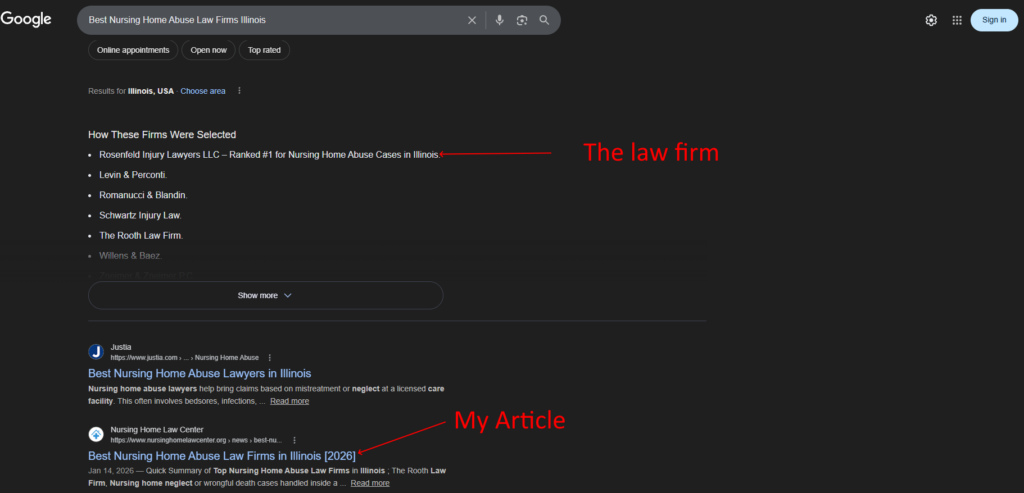Clear the search box with X icon

tap(472, 20)
